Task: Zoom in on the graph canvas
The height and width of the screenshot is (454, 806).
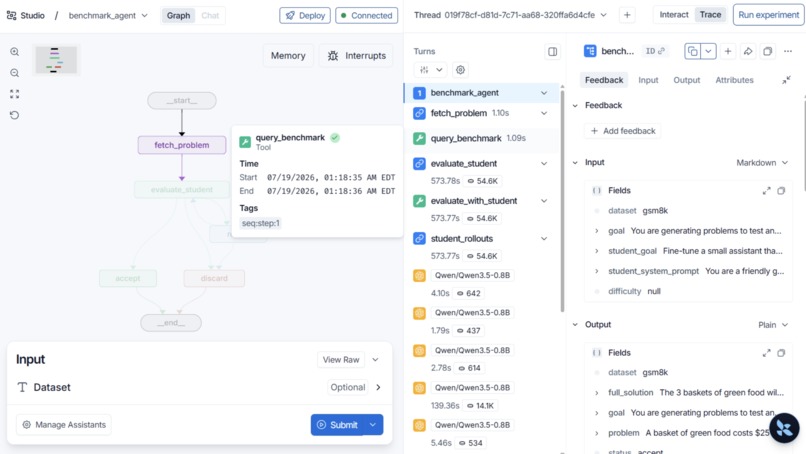Action: [14, 51]
